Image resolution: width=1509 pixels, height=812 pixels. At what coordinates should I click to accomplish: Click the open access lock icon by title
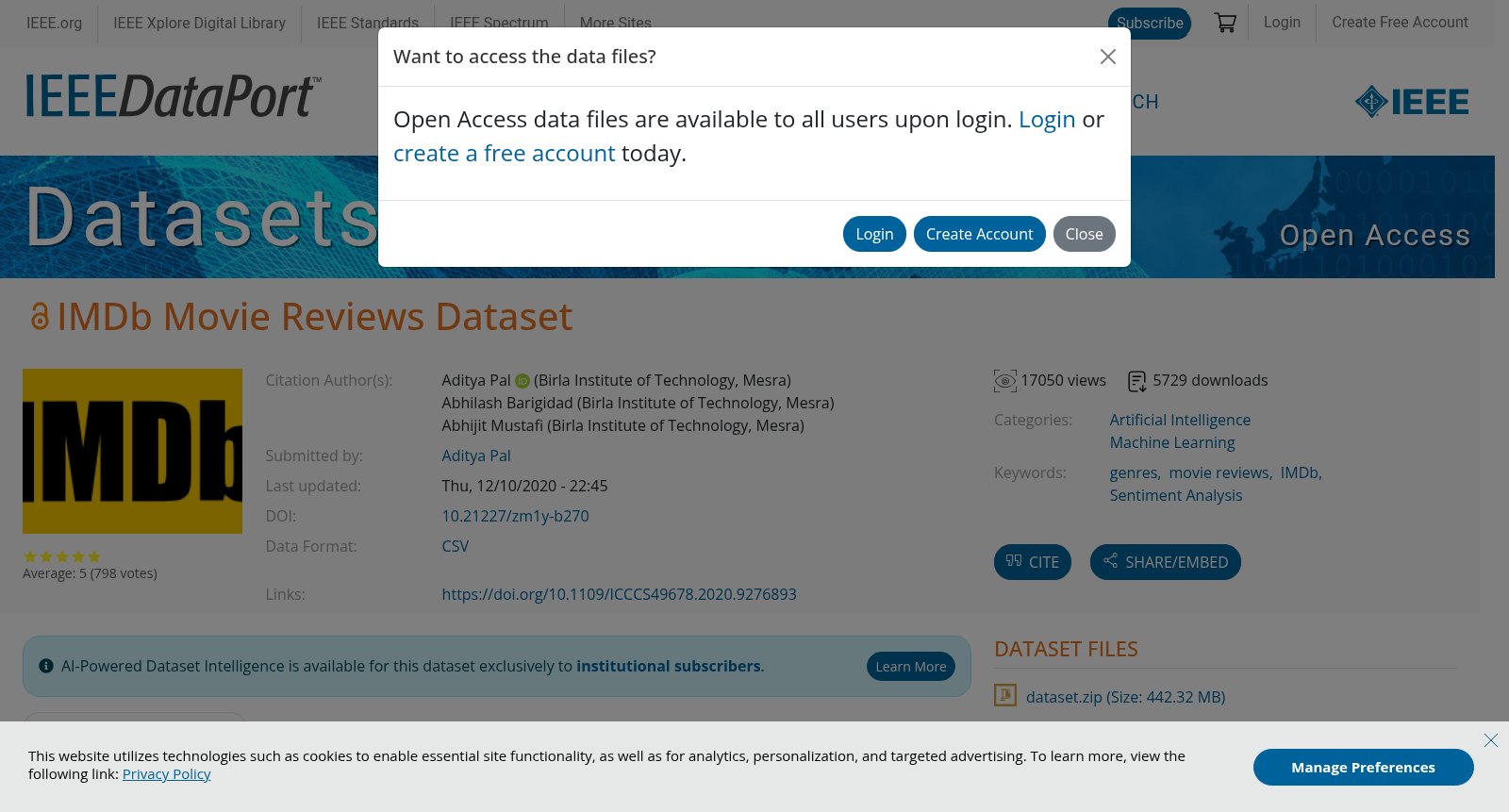coord(39,317)
